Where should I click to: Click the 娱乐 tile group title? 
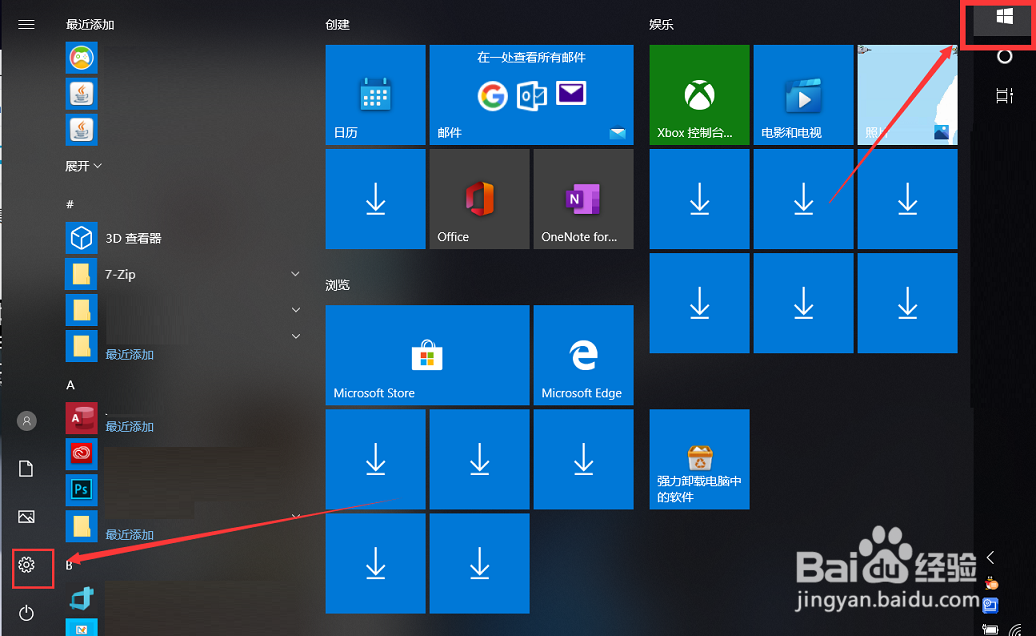click(x=661, y=25)
